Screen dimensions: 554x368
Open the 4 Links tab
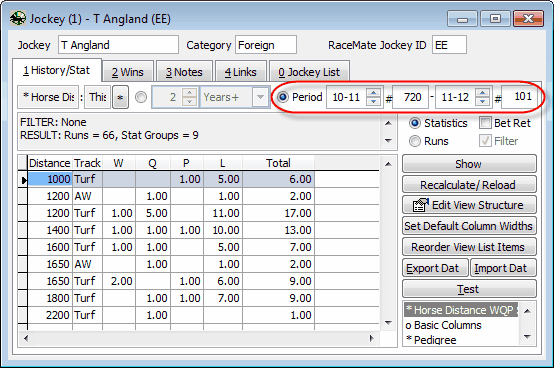pos(241,72)
